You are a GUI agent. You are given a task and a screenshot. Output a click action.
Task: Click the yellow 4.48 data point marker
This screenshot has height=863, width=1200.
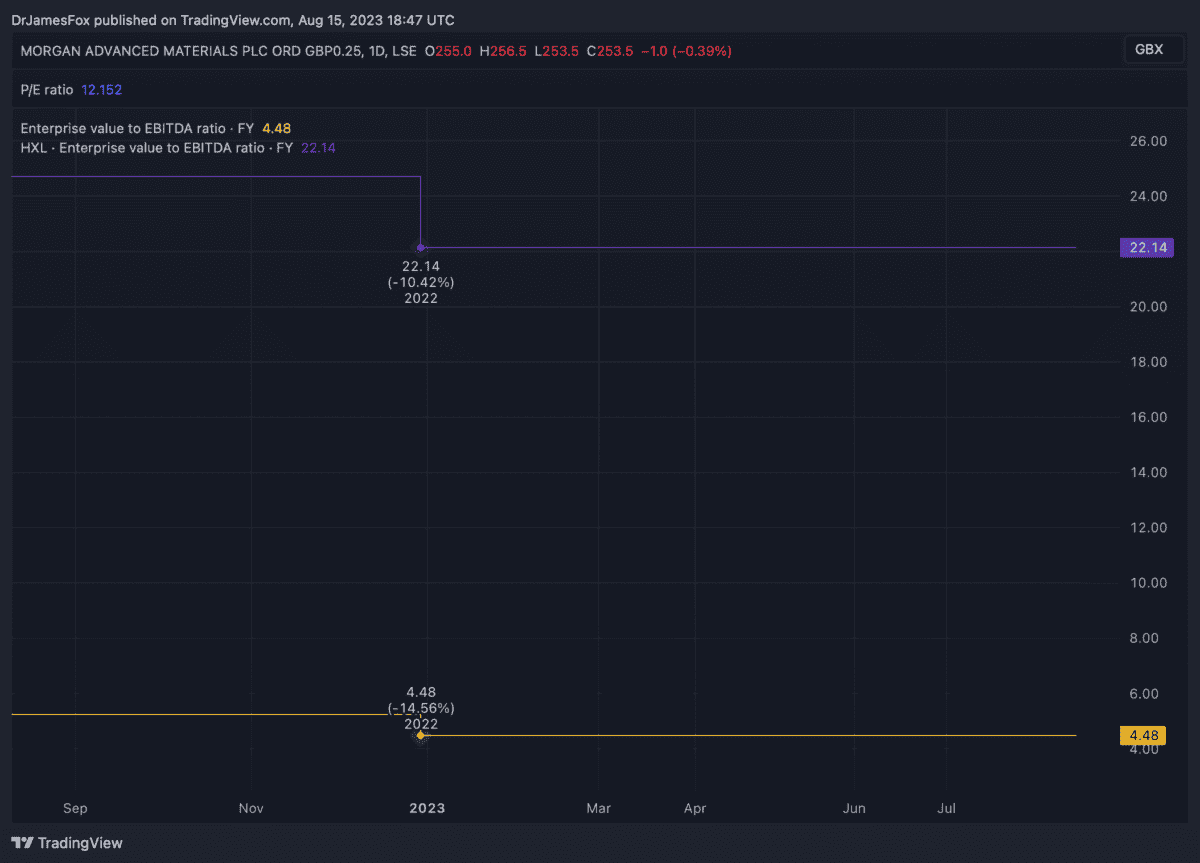(421, 735)
